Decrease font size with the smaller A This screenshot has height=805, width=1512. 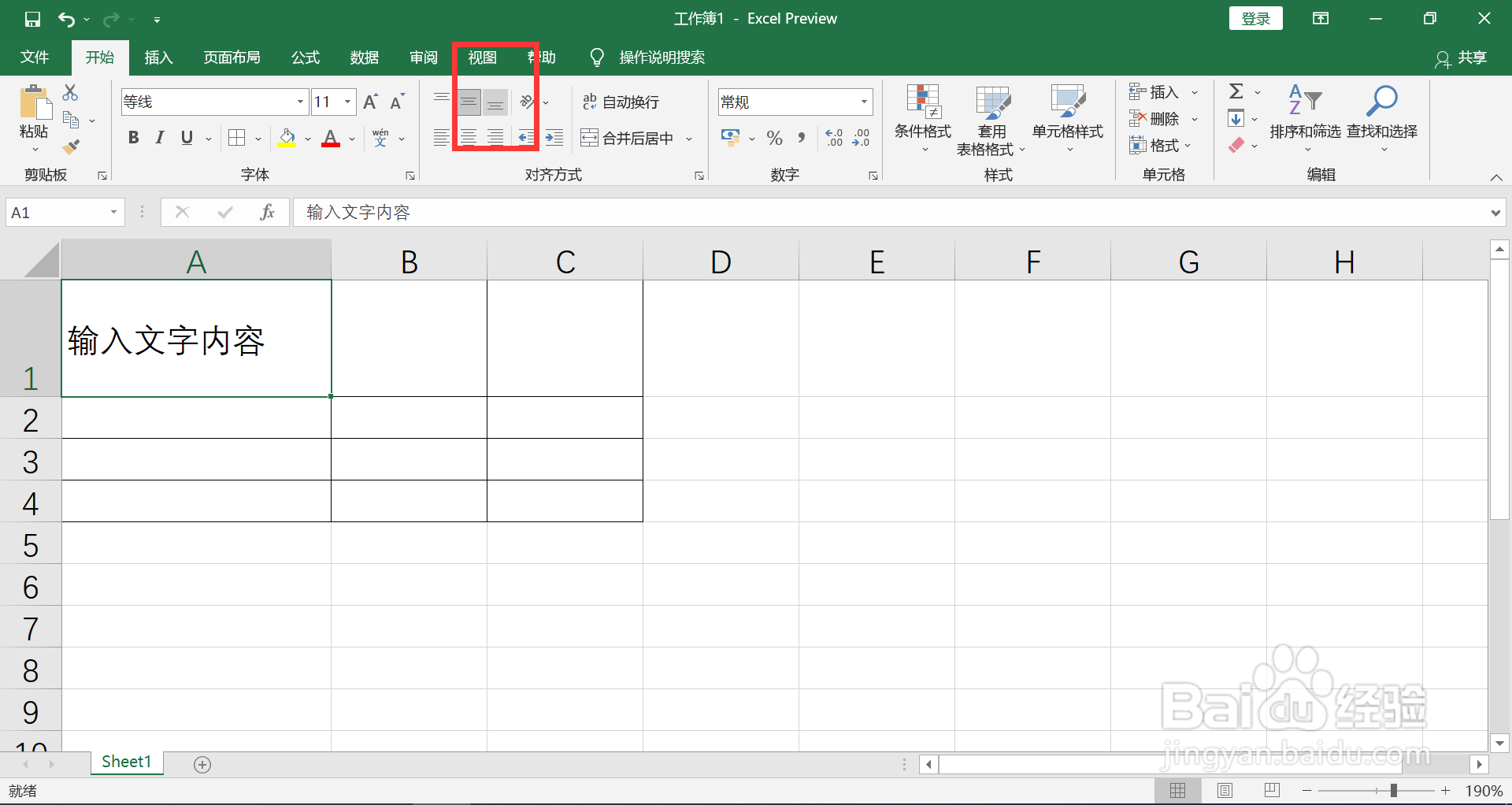point(398,102)
